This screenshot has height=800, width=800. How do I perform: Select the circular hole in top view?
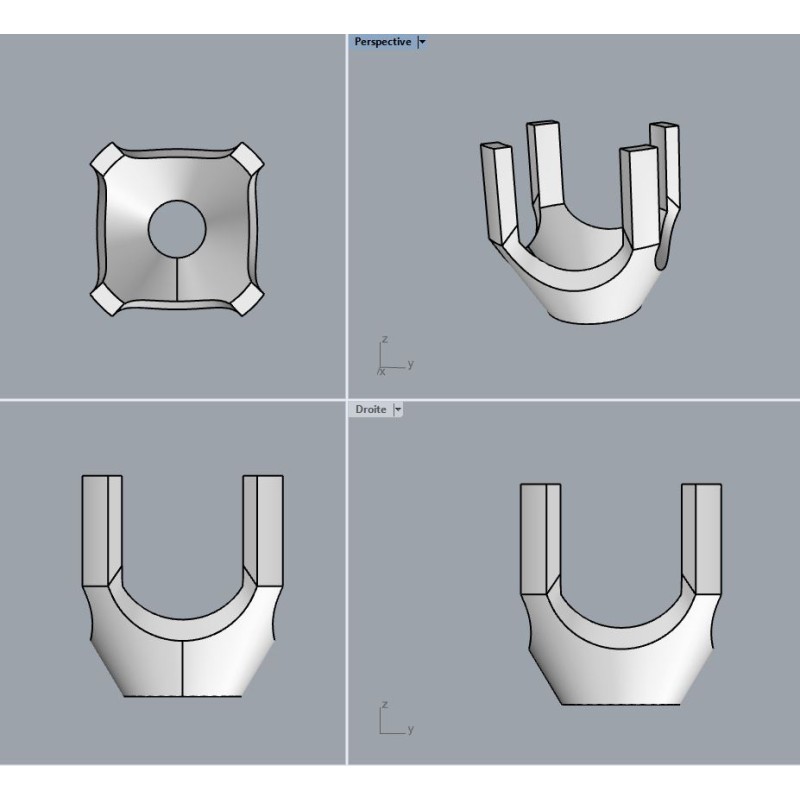click(177, 229)
